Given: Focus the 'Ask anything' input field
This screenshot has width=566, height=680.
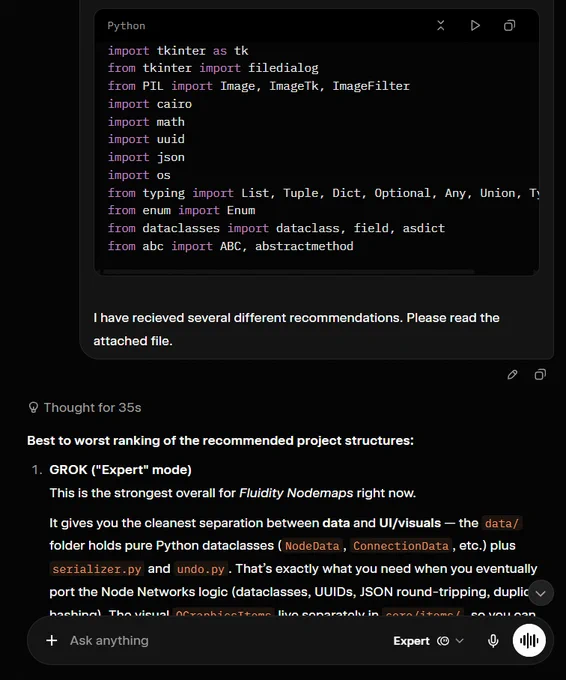Looking at the screenshot, I should click(x=226, y=641).
